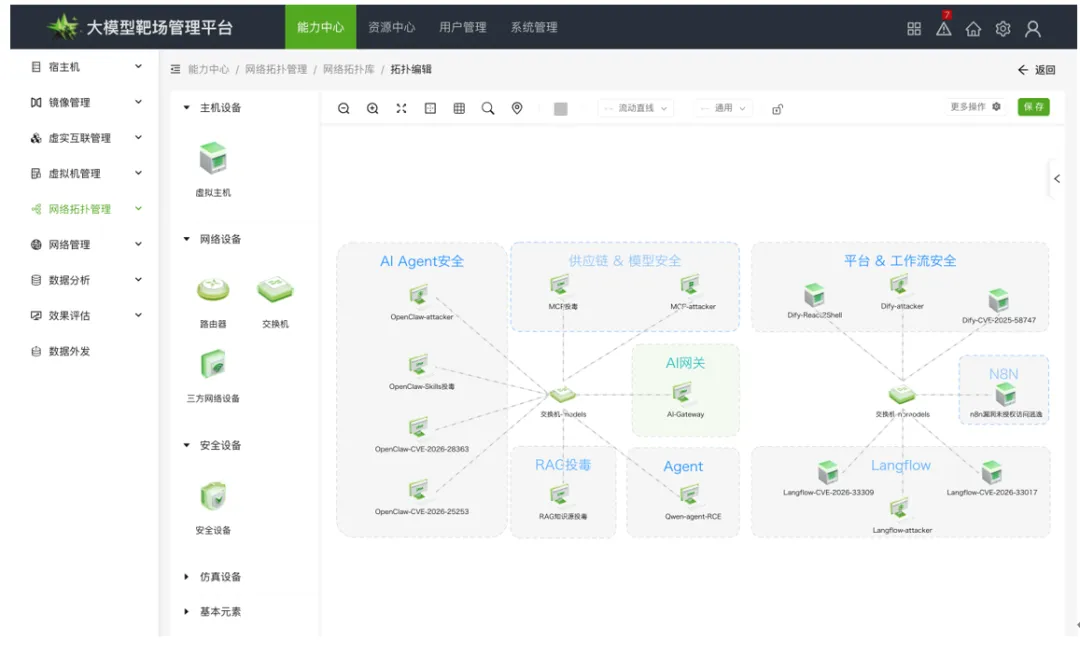Open the alert warning icon with badge
Image resolution: width=1080 pixels, height=655 pixels.
tap(944, 28)
